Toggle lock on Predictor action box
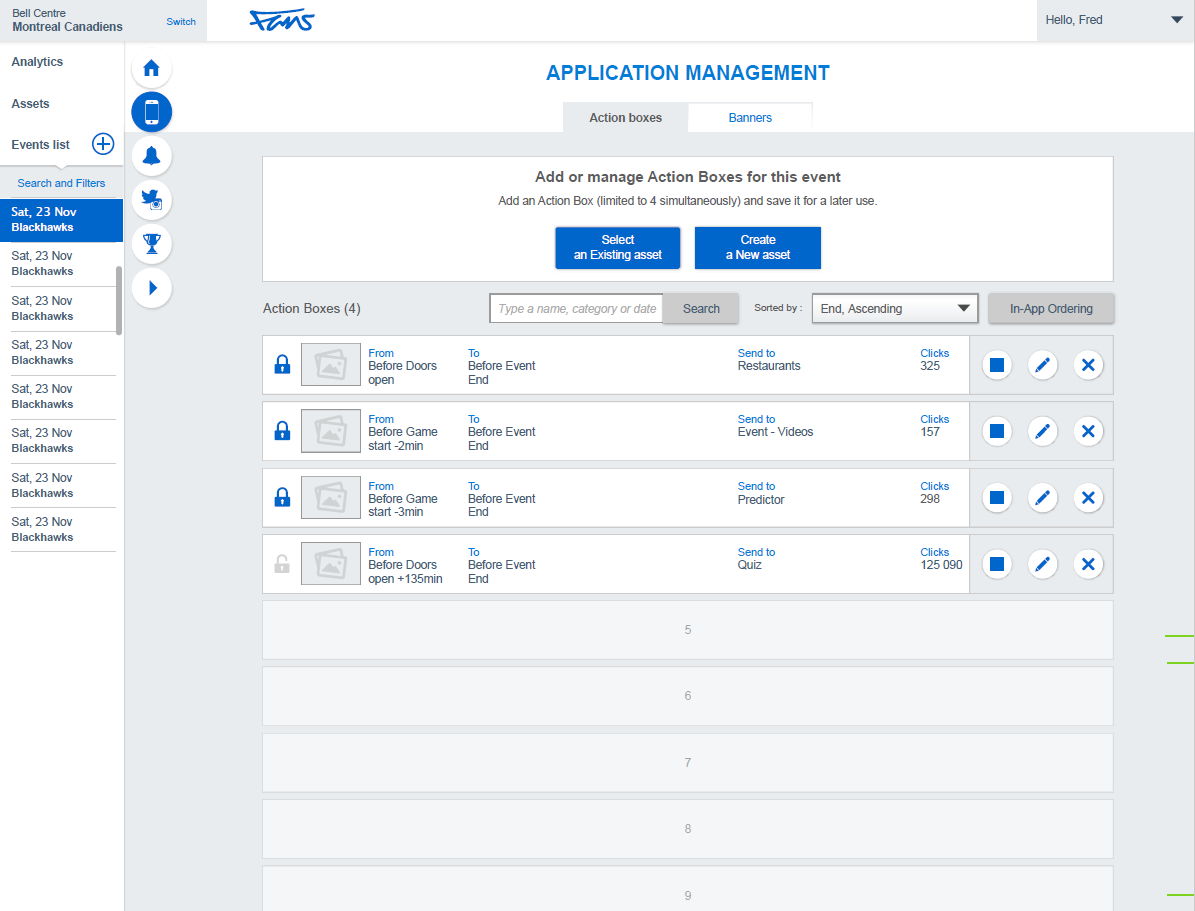 point(282,497)
